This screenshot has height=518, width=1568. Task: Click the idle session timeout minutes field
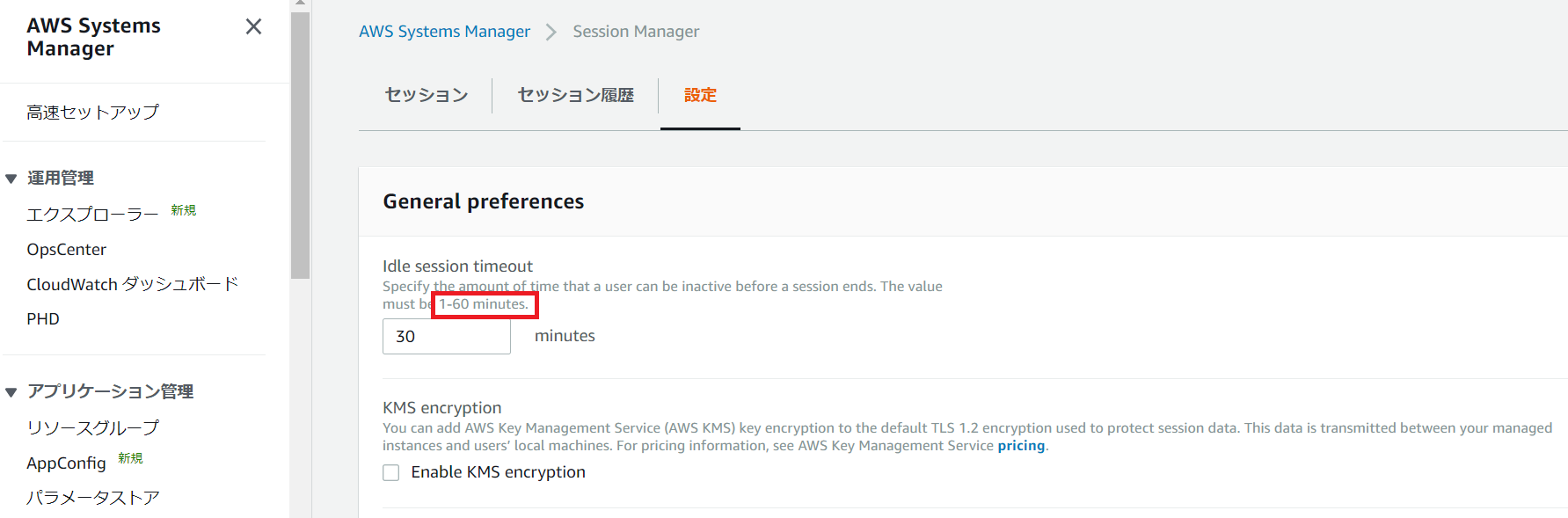point(447,337)
